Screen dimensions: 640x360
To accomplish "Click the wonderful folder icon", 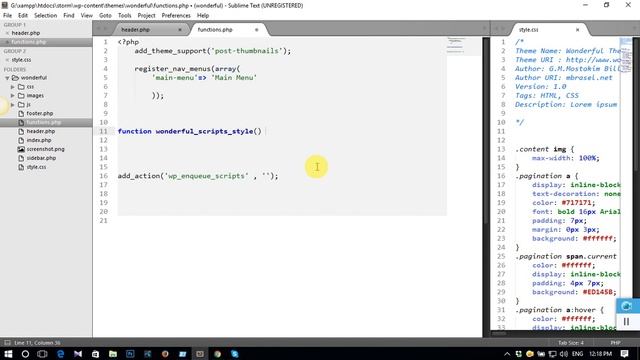I will pyautogui.click(x=16, y=78).
